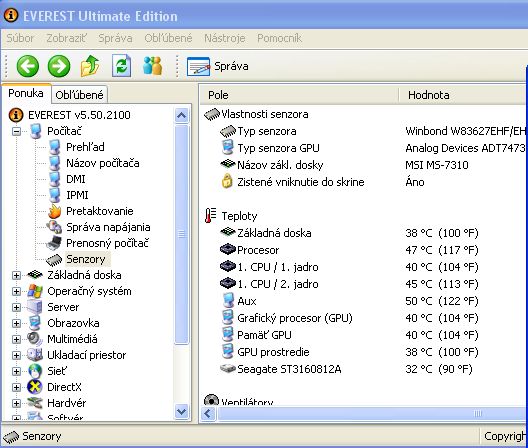Image resolution: width=528 pixels, height=448 pixels.
Task: Expand the Ukladací priestor tree node
Action: pos(16,355)
